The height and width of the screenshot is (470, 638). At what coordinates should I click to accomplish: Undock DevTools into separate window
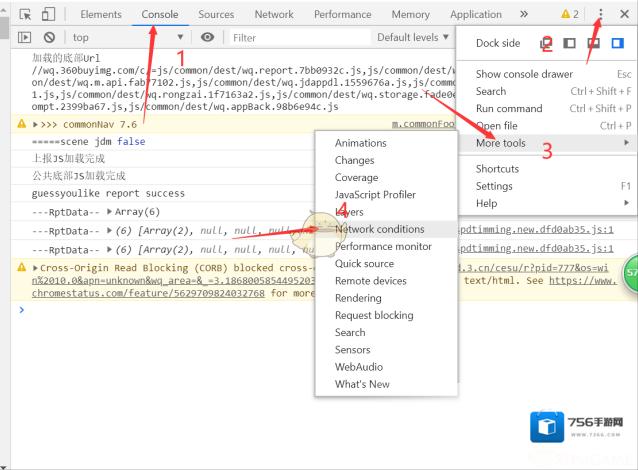click(x=546, y=43)
